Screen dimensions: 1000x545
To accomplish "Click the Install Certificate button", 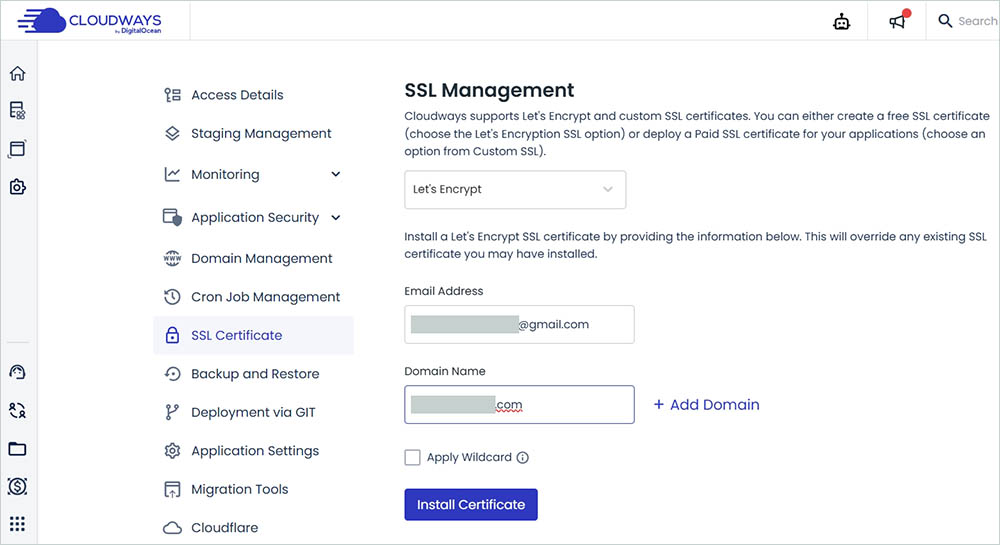I will tap(471, 504).
